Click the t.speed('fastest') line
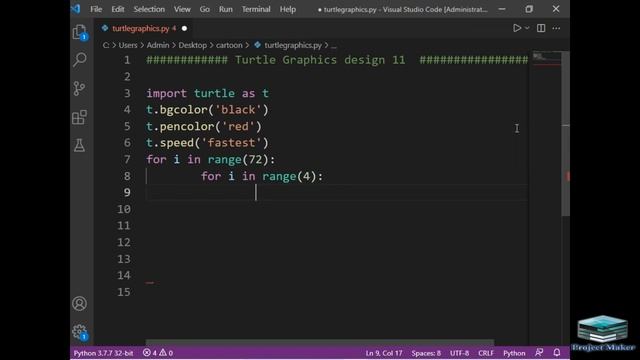The width and height of the screenshot is (640, 360). 207,143
